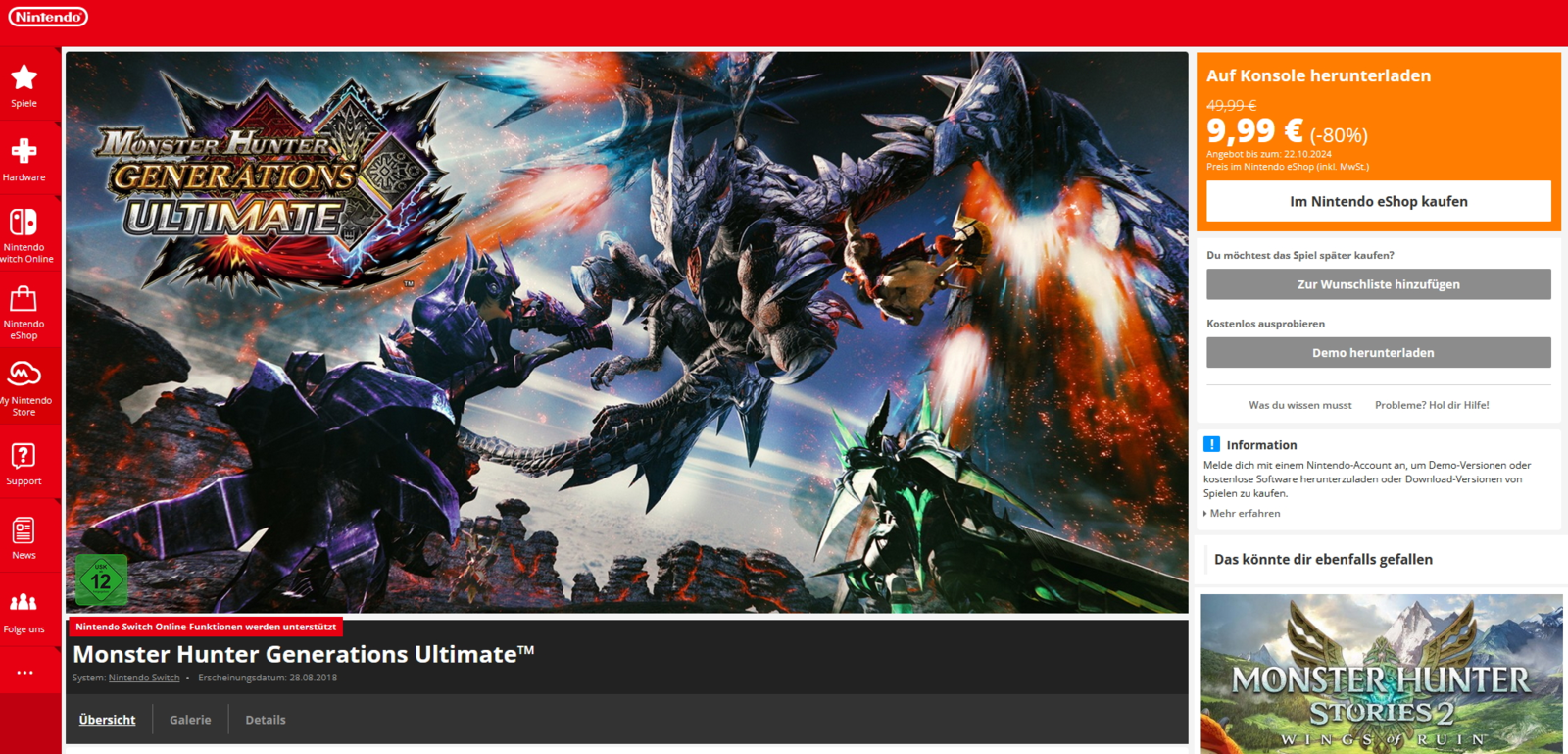Follow the Nintendo Switch system link
1568x754 pixels.
click(144, 678)
